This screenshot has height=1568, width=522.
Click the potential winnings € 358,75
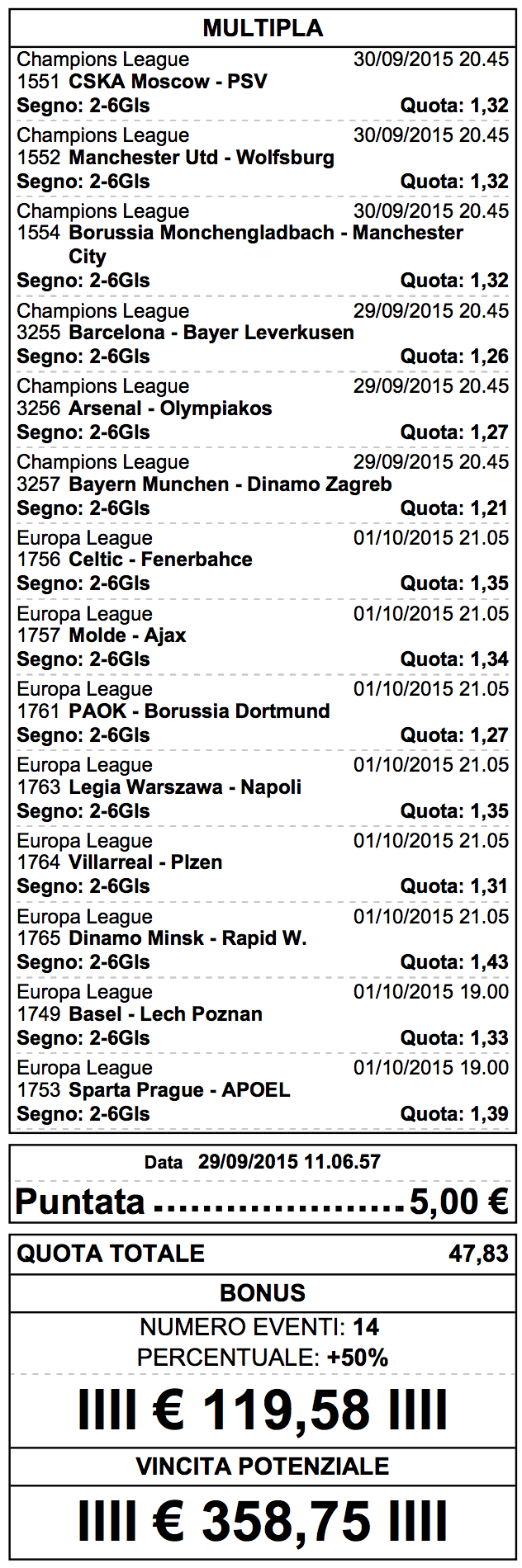click(263, 1521)
